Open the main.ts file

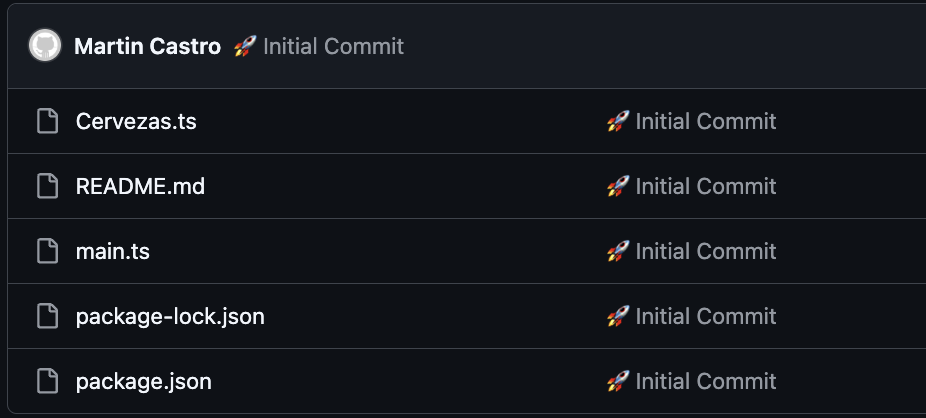(x=112, y=251)
